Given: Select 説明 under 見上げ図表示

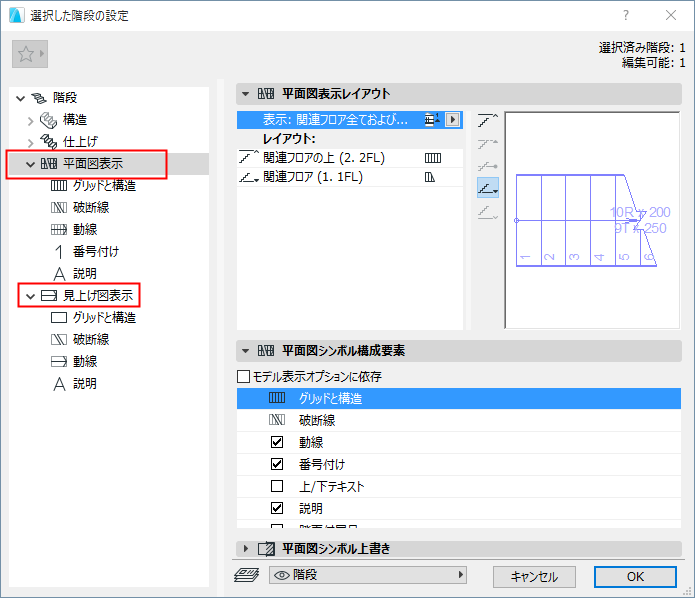Looking at the screenshot, I should (x=85, y=383).
